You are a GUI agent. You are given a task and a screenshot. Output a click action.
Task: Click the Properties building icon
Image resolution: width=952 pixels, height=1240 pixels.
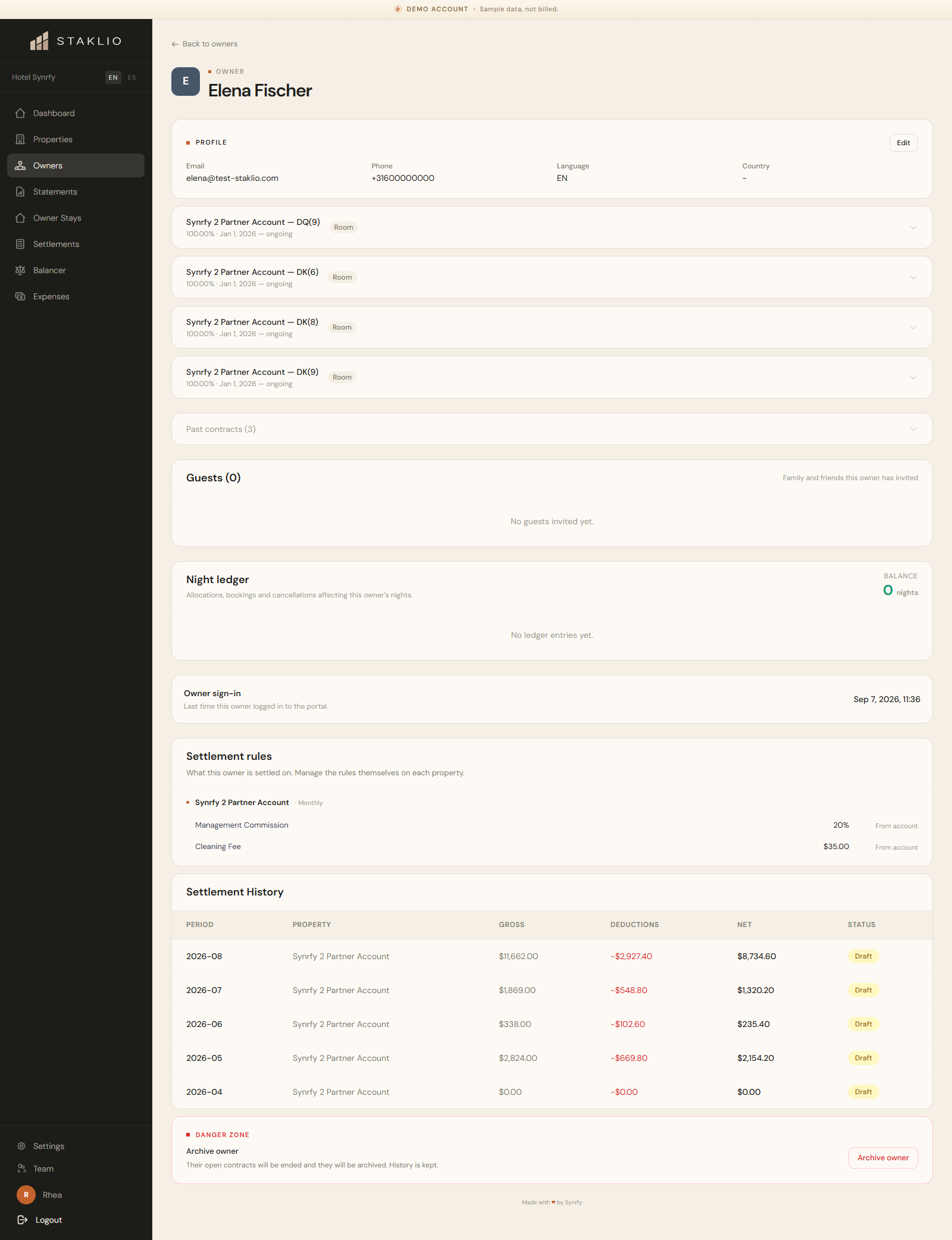click(x=20, y=139)
